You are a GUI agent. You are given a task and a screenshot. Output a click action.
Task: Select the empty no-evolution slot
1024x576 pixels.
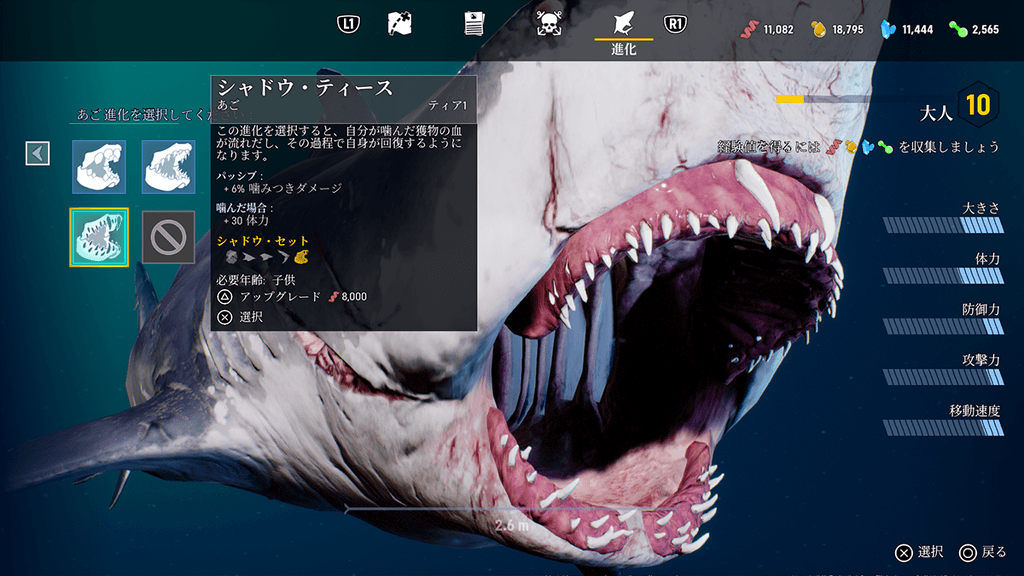[x=168, y=237]
